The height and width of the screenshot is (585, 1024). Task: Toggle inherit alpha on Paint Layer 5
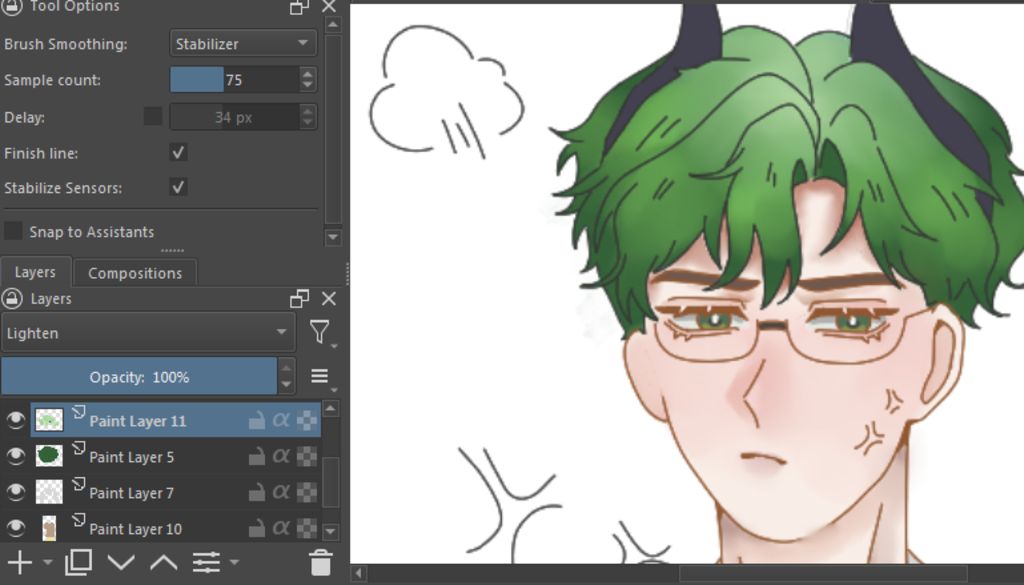tap(281, 456)
